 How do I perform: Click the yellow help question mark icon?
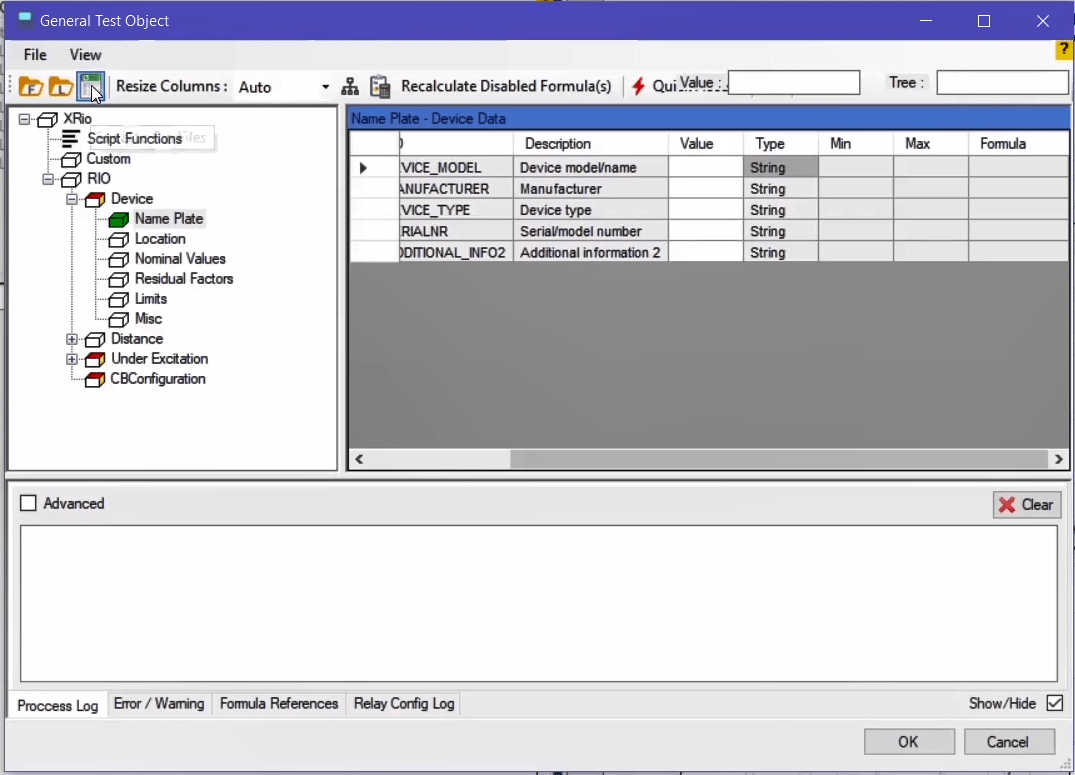(1064, 50)
